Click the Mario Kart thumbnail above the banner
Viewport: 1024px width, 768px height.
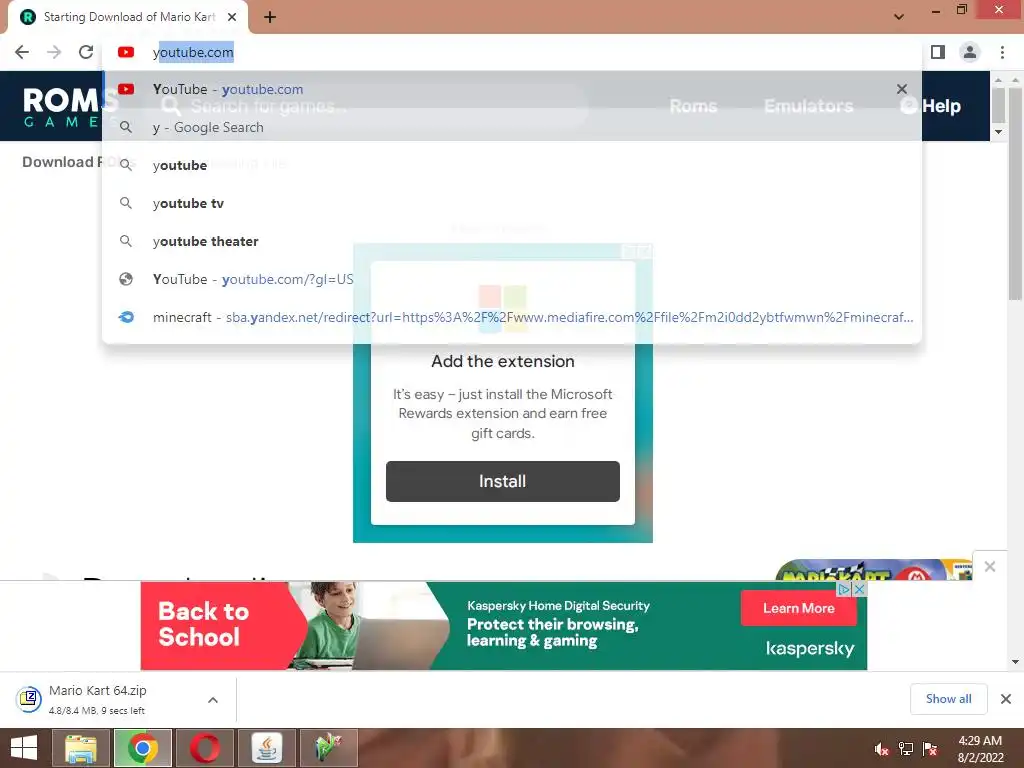coord(873,570)
